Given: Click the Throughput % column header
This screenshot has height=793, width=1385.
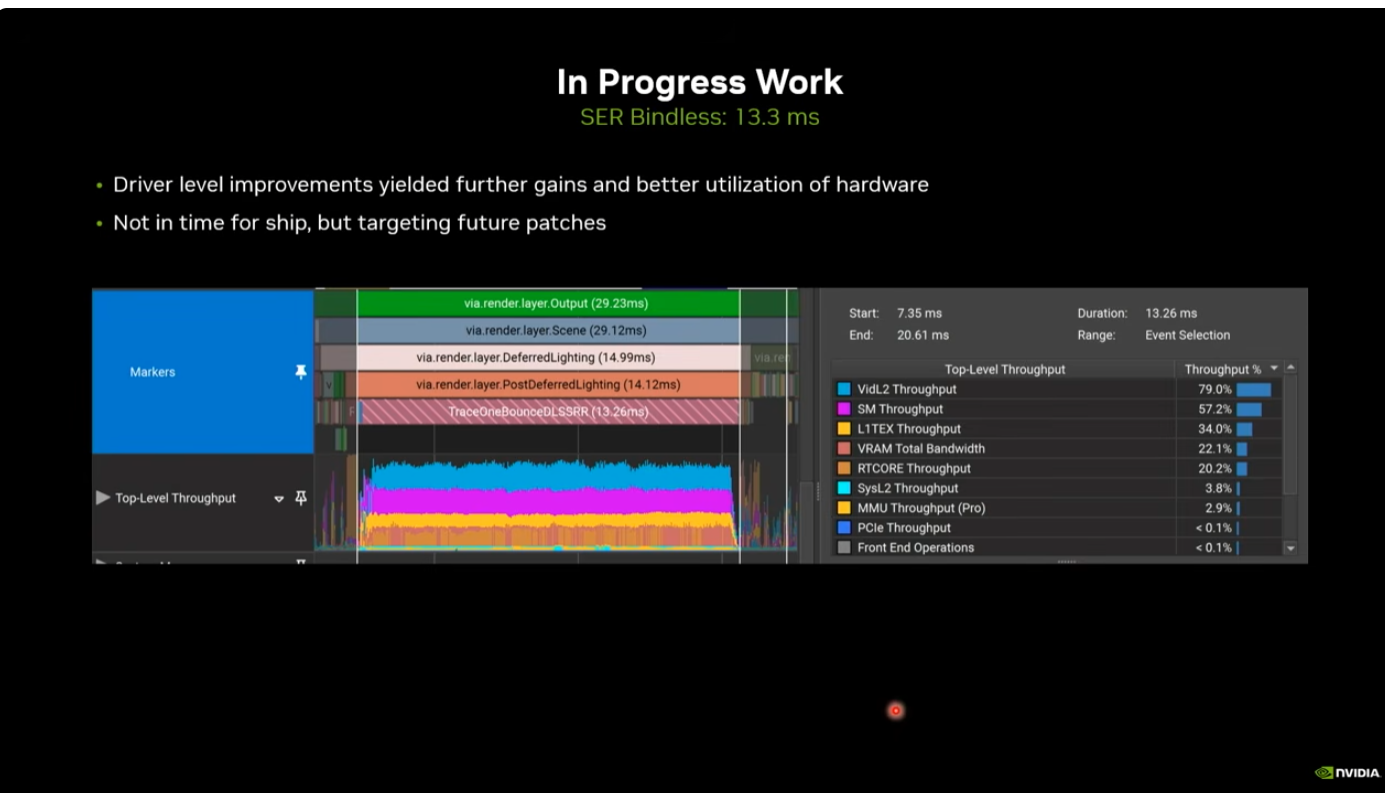Looking at the screenshot, I should click(x=1229, y=370).
